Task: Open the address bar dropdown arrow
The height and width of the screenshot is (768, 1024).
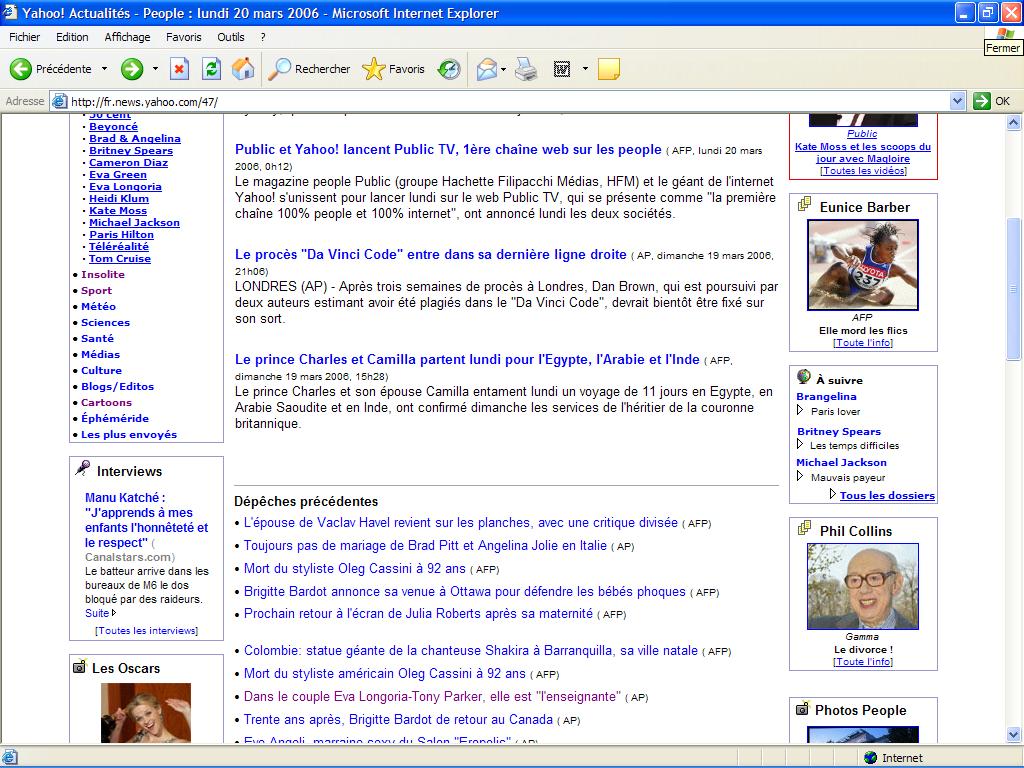Action: pyautogui.click(x=957, y=101)
